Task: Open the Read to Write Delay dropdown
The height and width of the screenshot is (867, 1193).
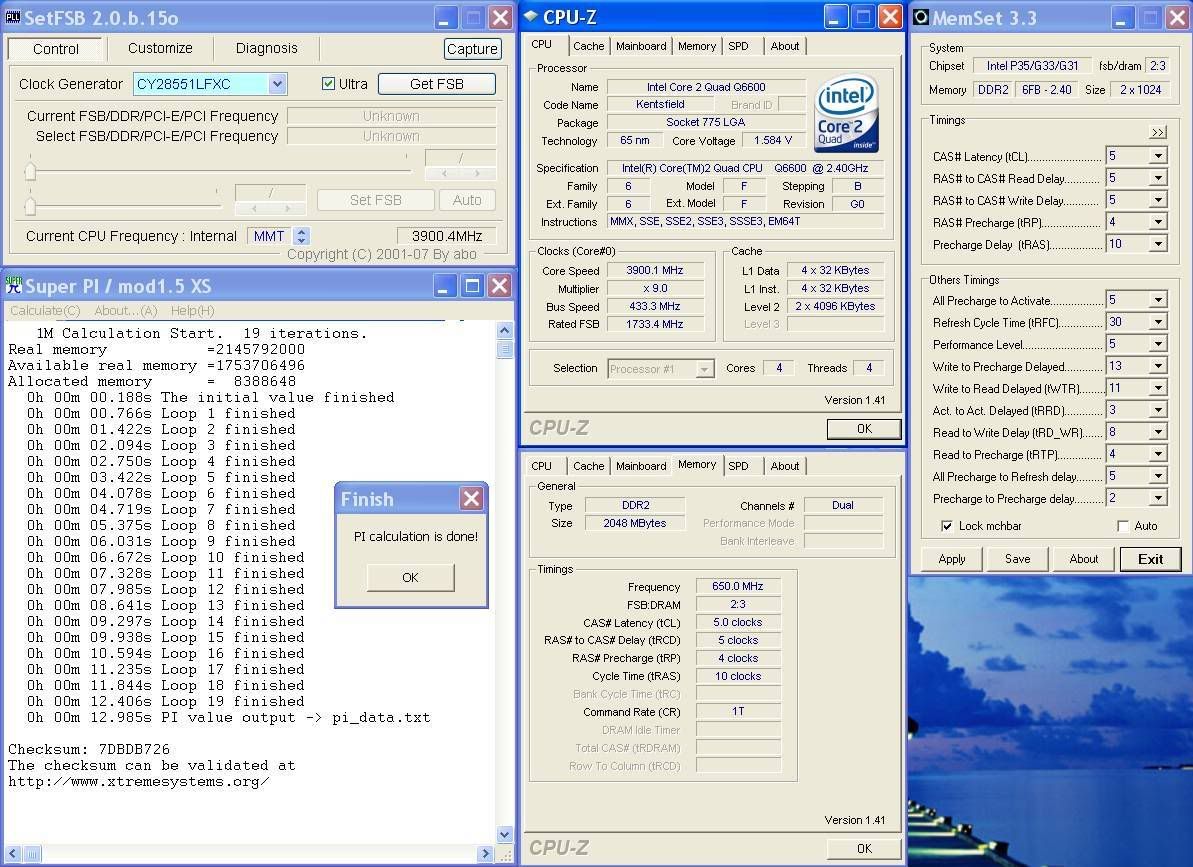Action: (x=1158, y=432)
